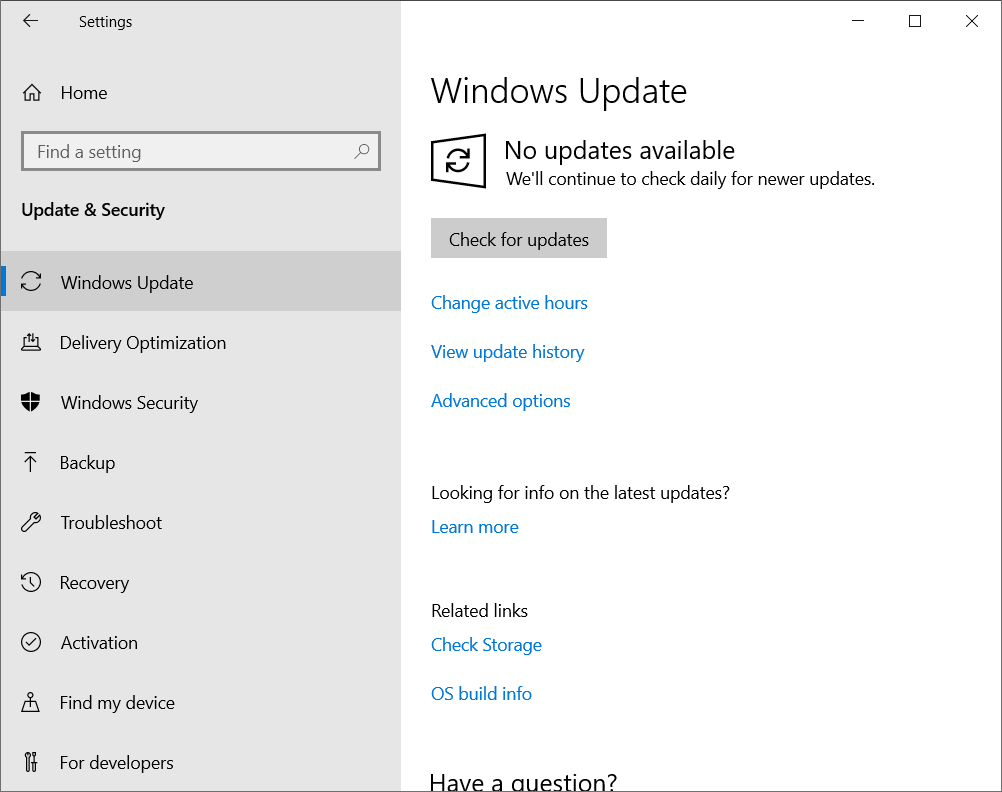
Task: Maximize the Settings window
Action: pos(915,21)
